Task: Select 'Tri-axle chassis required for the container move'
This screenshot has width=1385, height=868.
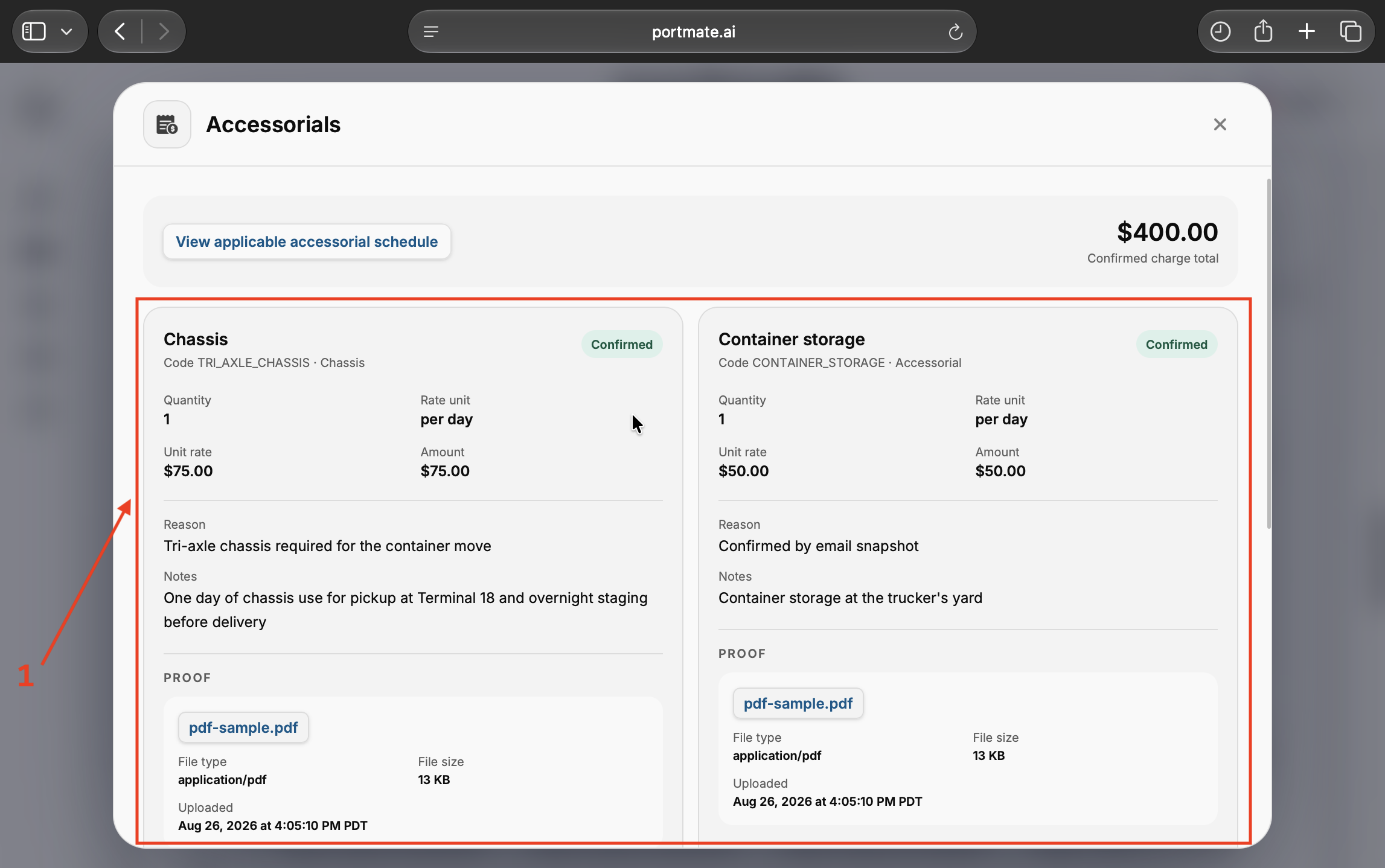Action: (x=327, y=546)
